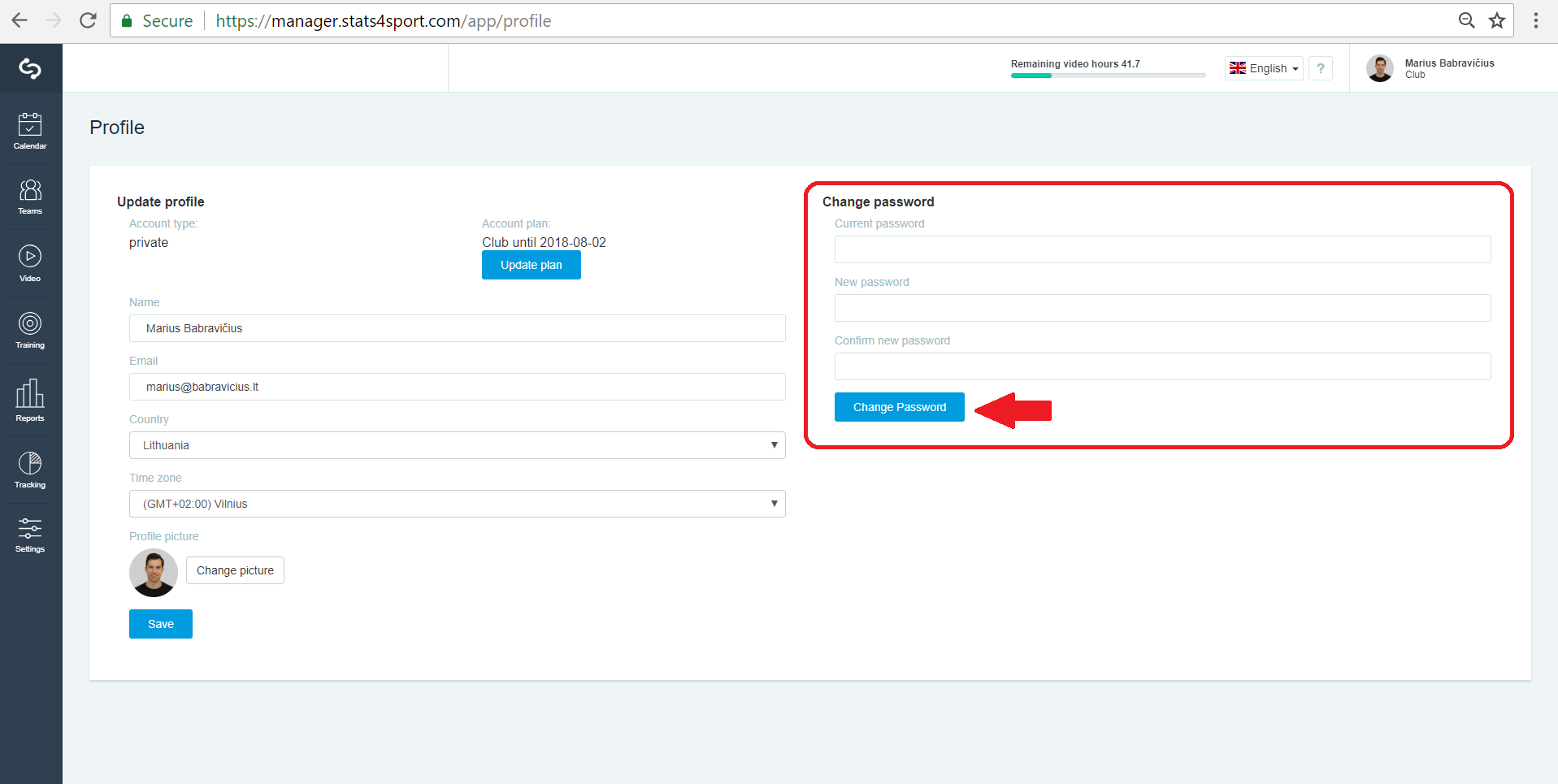
Task: Expand the Country dropdown showing Lithuania
Action: [x=457, y=445]
